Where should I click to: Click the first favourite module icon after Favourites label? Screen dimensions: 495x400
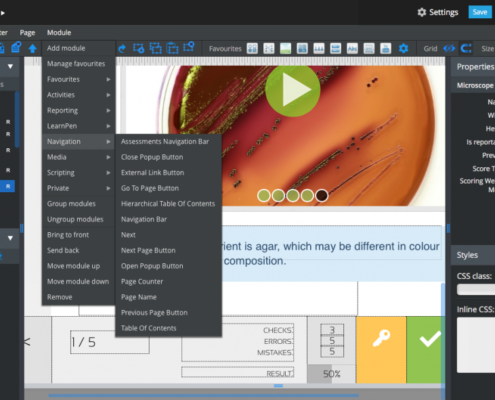[x=252, y=49]
